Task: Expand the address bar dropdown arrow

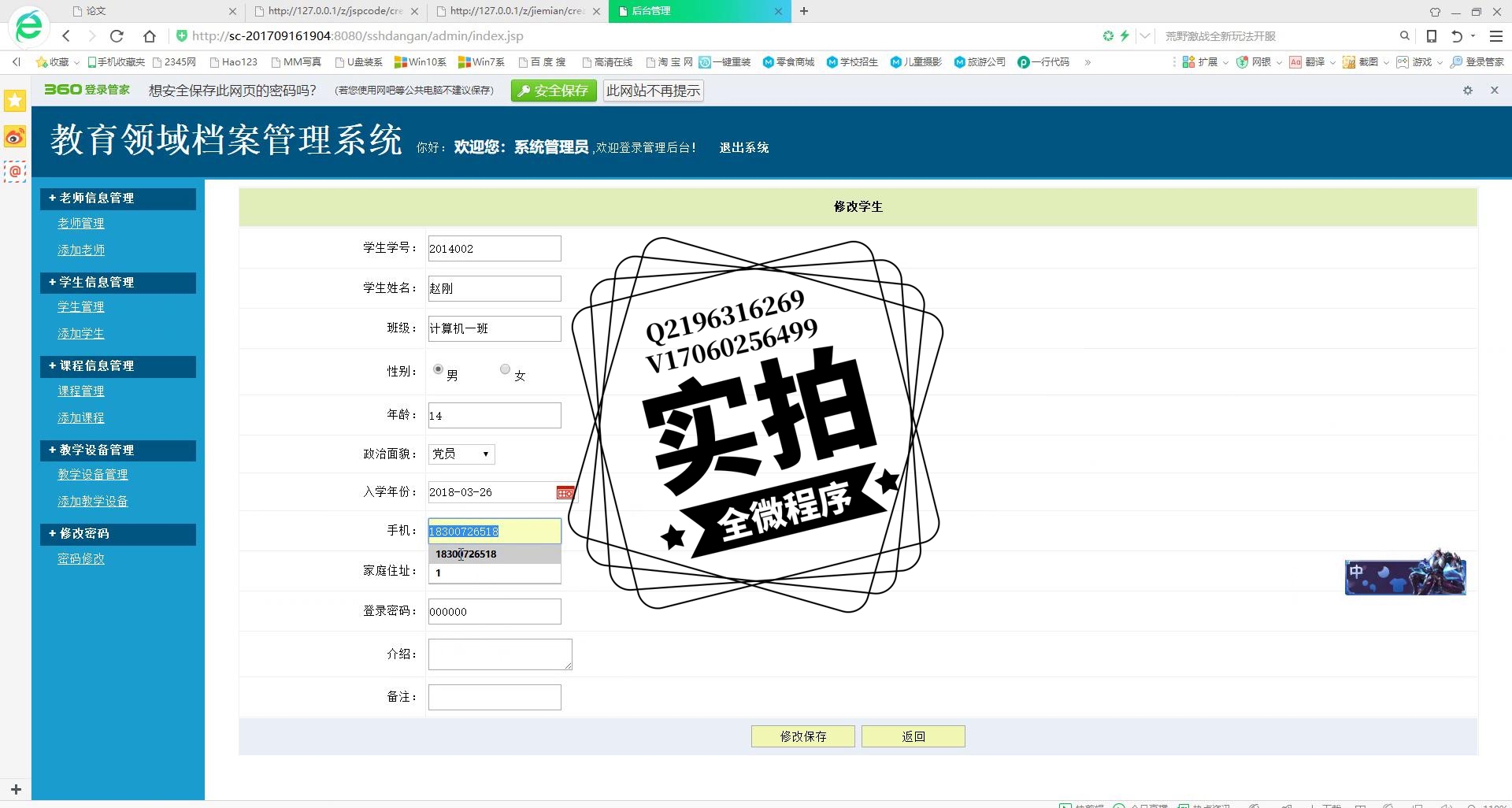Action: point(1145,35)
